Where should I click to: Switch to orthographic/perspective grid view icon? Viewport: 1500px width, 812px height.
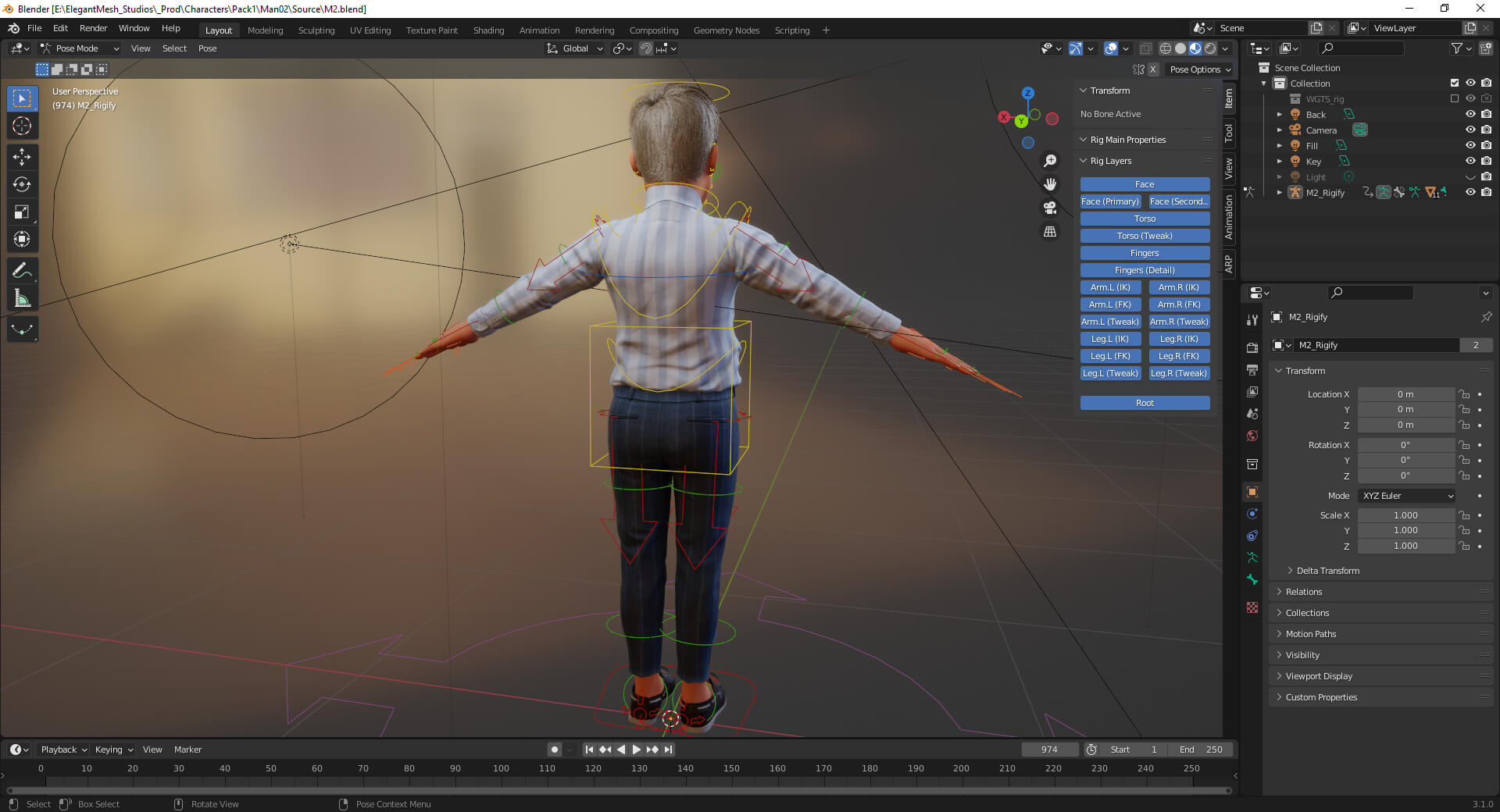point(1050,232)
